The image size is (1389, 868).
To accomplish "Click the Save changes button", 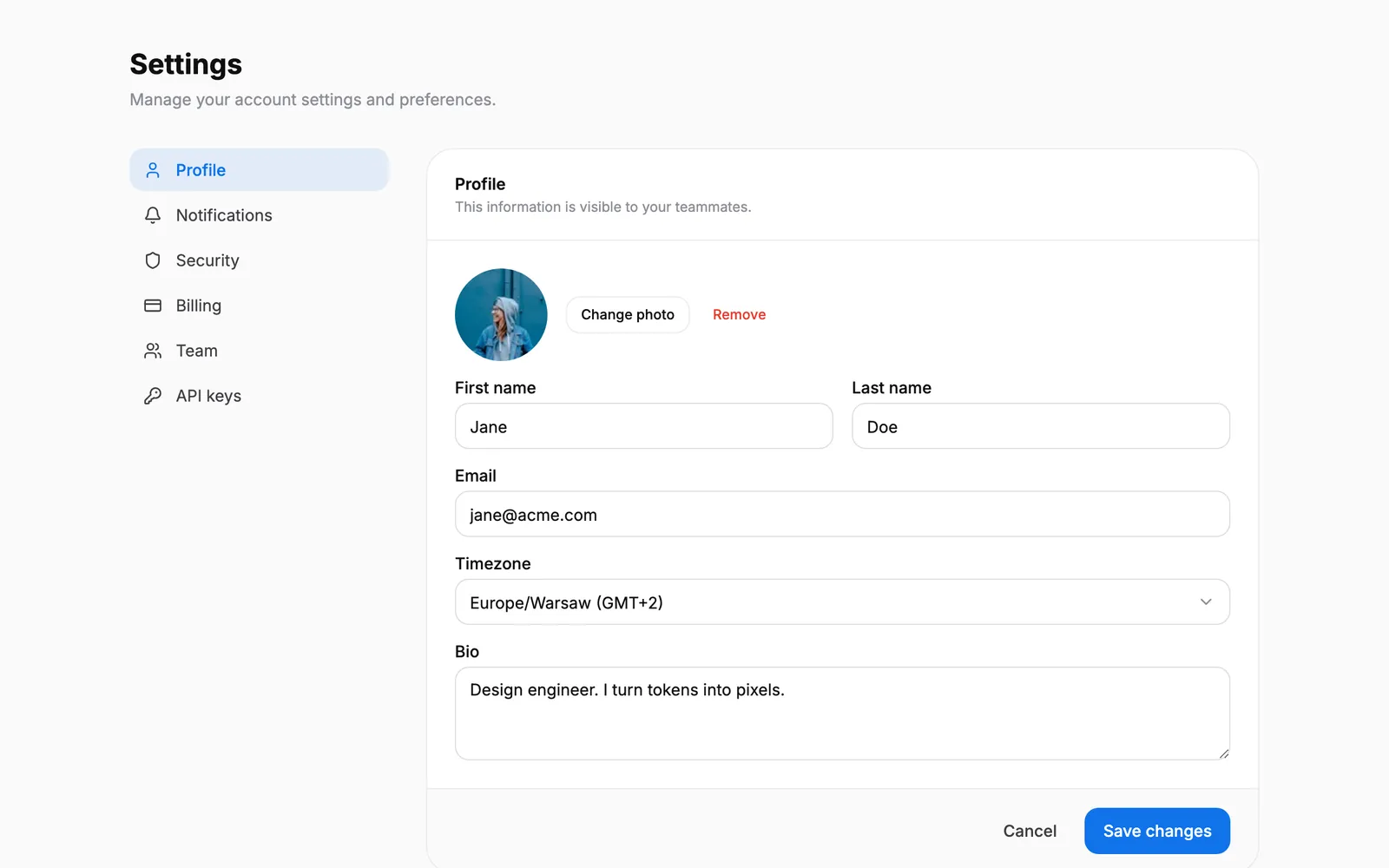I will pos(1157,831).
